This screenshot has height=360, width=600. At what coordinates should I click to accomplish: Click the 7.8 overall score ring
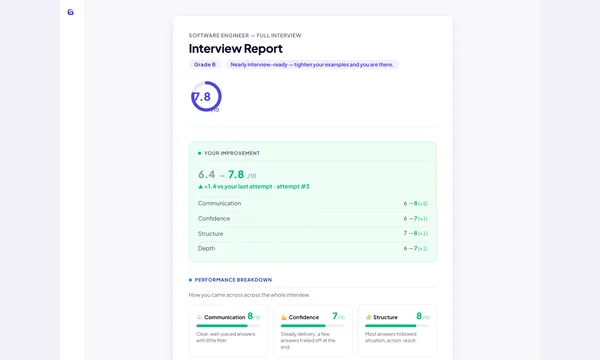coord(206,96)
